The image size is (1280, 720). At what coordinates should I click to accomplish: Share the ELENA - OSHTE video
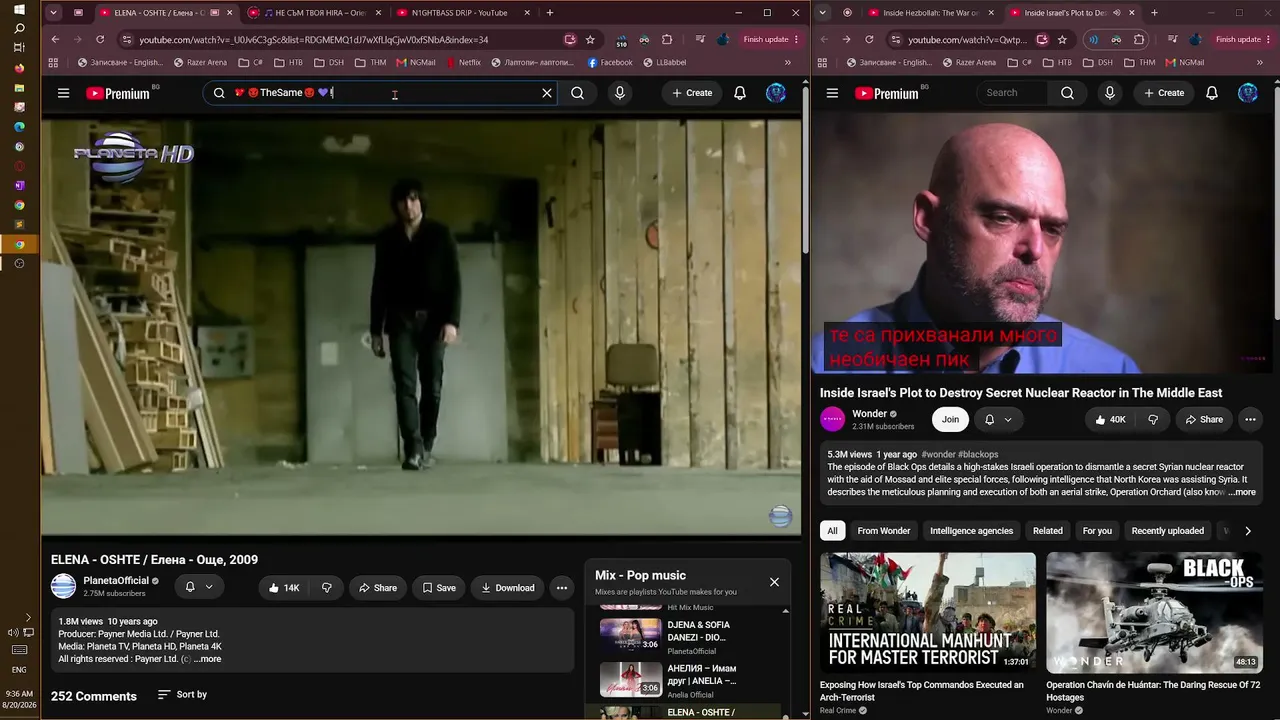(378, 588)
